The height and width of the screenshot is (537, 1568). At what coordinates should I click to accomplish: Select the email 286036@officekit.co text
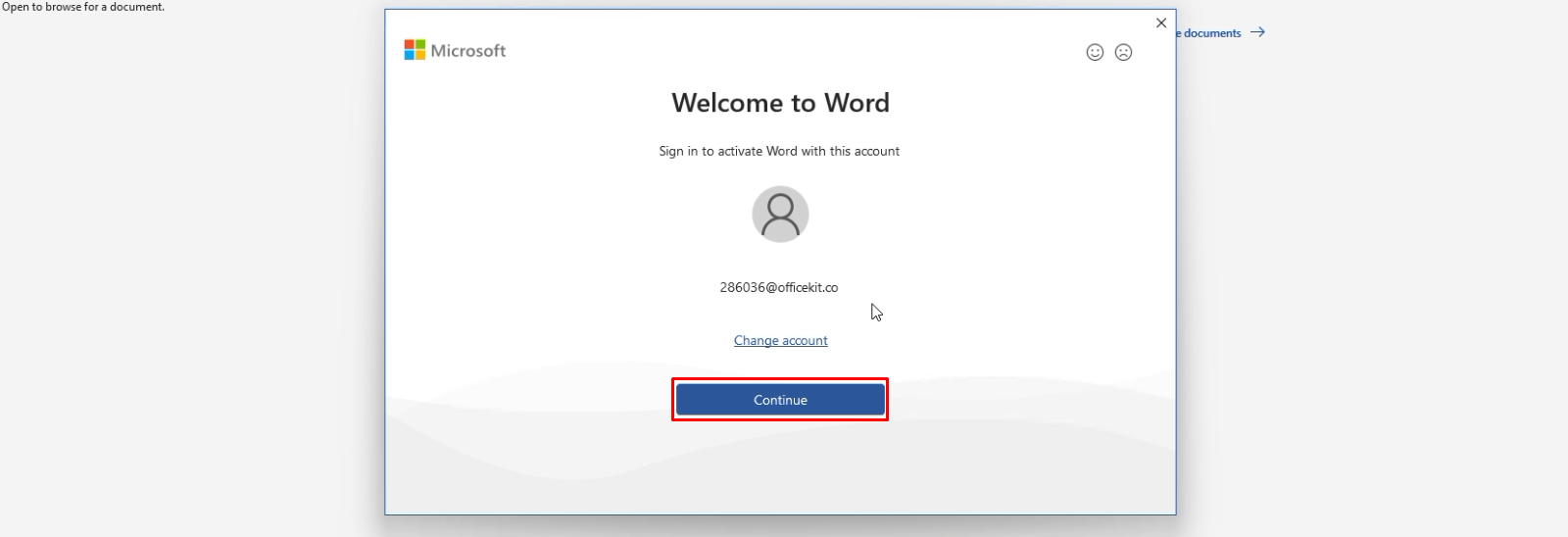pyautogui.click(x=779, y=287)
